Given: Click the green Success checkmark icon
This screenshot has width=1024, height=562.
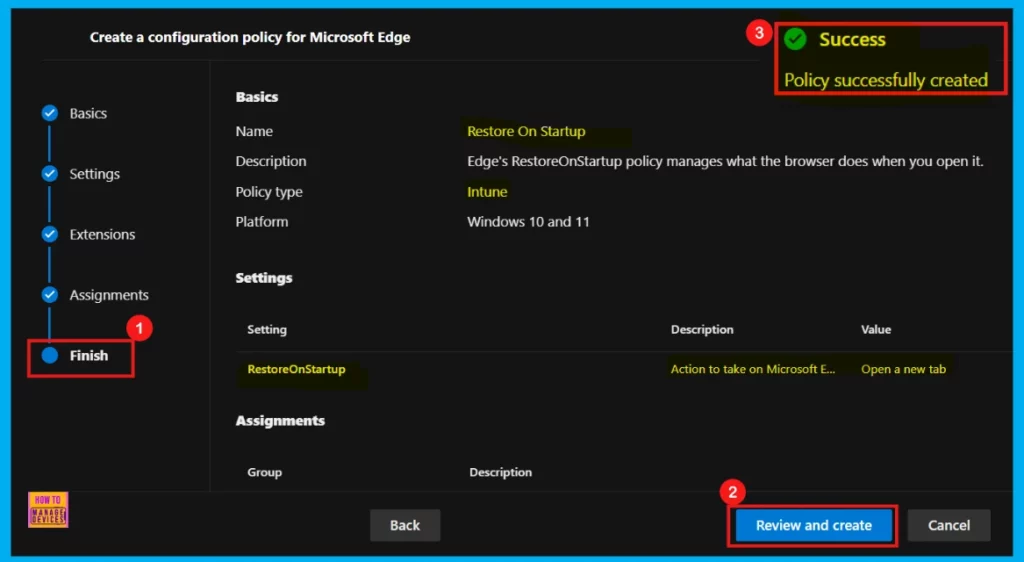Looking at the screenshot, I should (x=795, y=39).
